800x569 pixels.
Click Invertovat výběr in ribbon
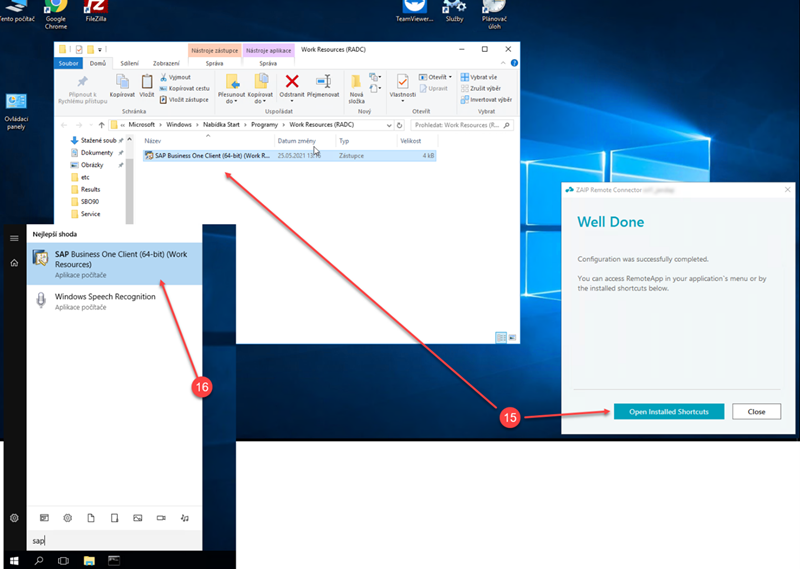486,100
